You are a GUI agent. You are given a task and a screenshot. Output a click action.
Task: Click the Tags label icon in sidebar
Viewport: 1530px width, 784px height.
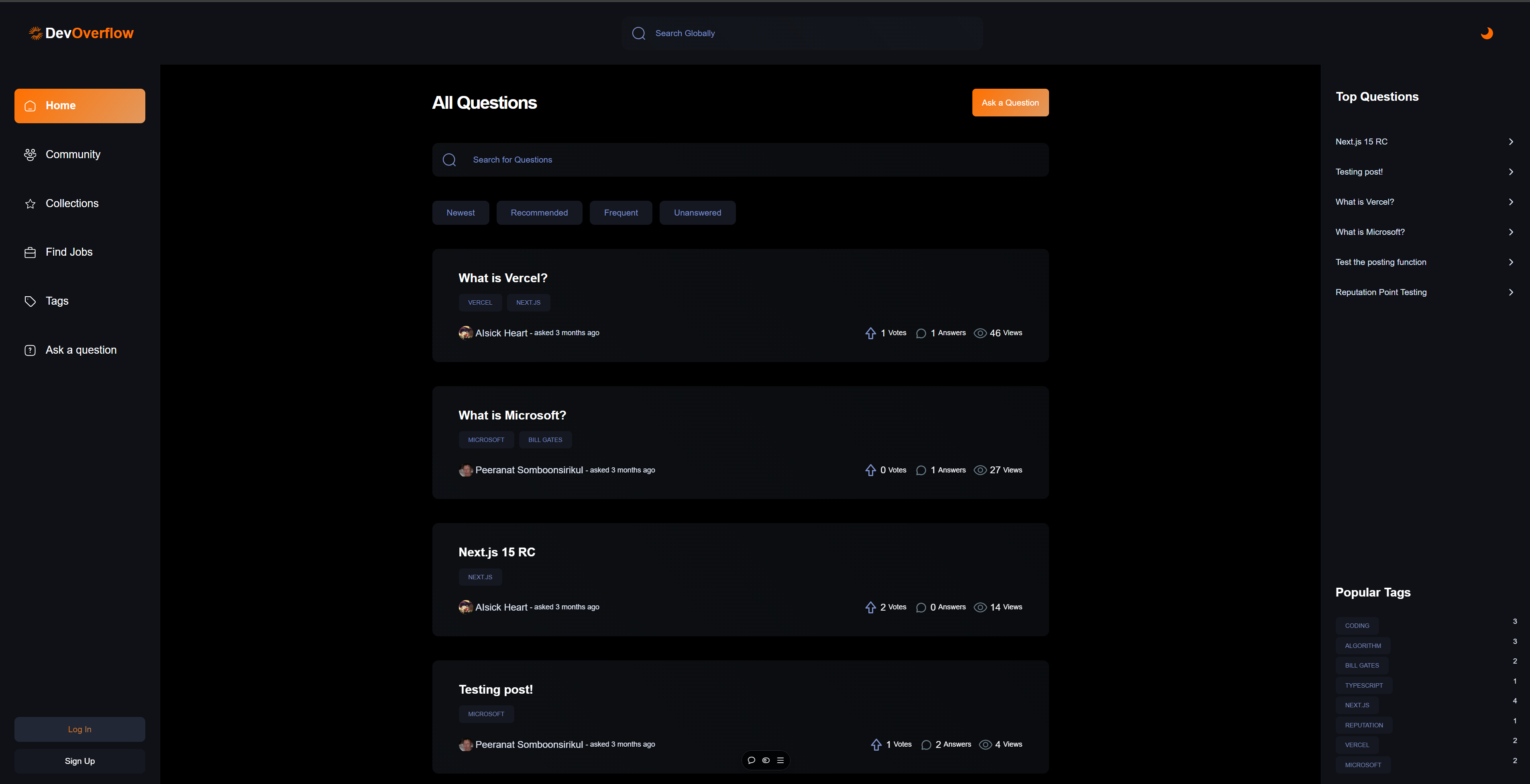point(30,301)
